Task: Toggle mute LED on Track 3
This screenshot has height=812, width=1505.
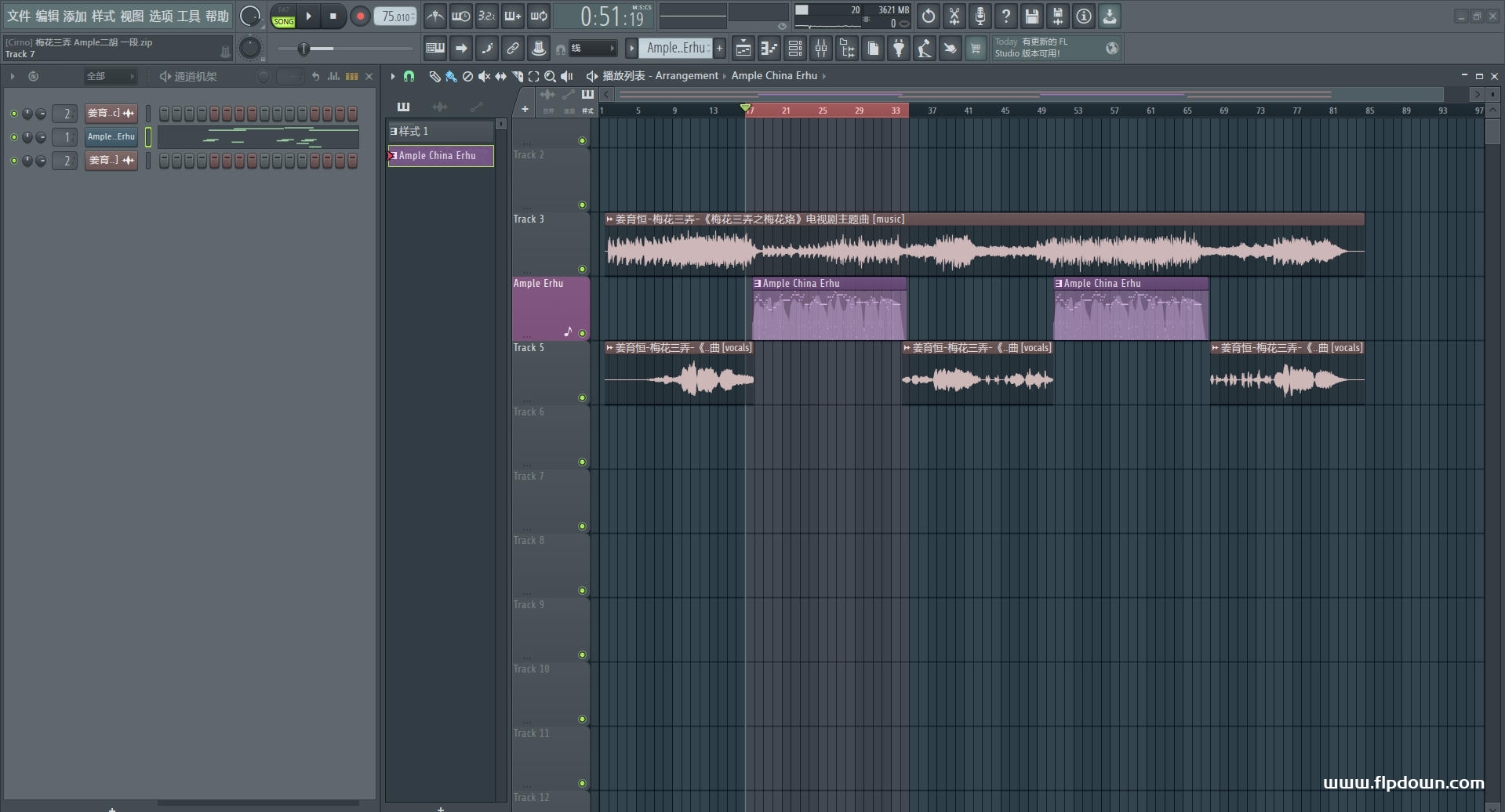Action: pos(582,270)
